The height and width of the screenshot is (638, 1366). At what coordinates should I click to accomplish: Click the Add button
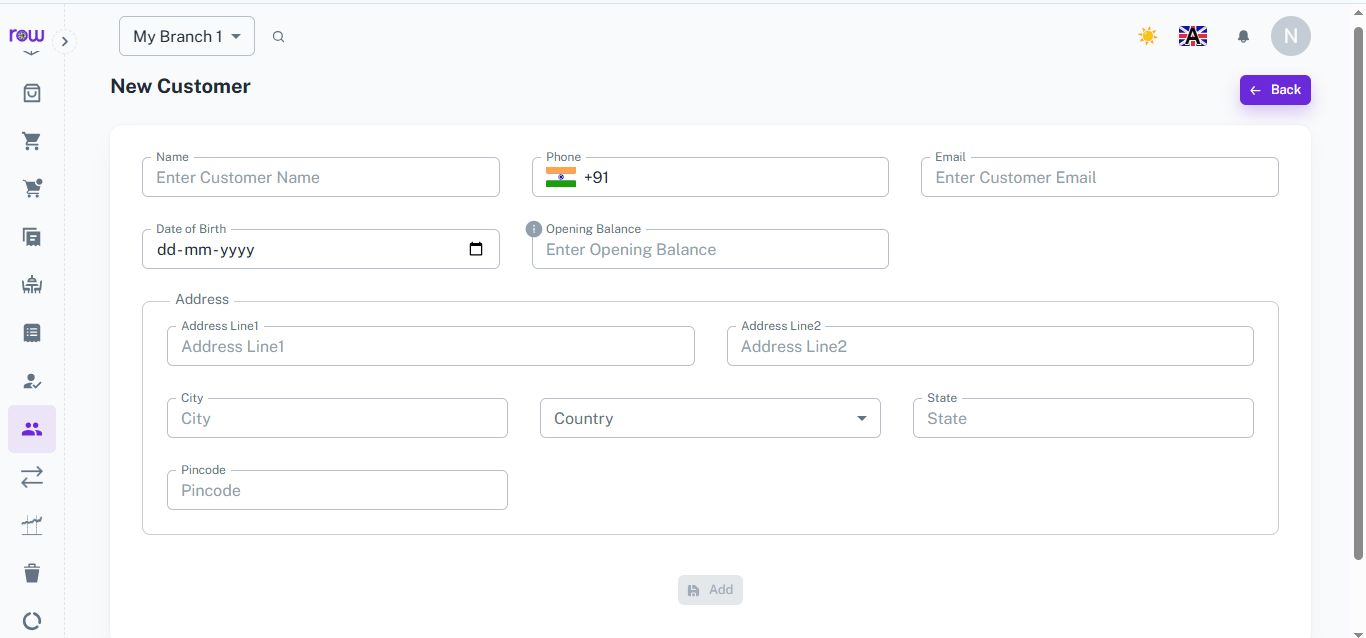pos(710,590)
